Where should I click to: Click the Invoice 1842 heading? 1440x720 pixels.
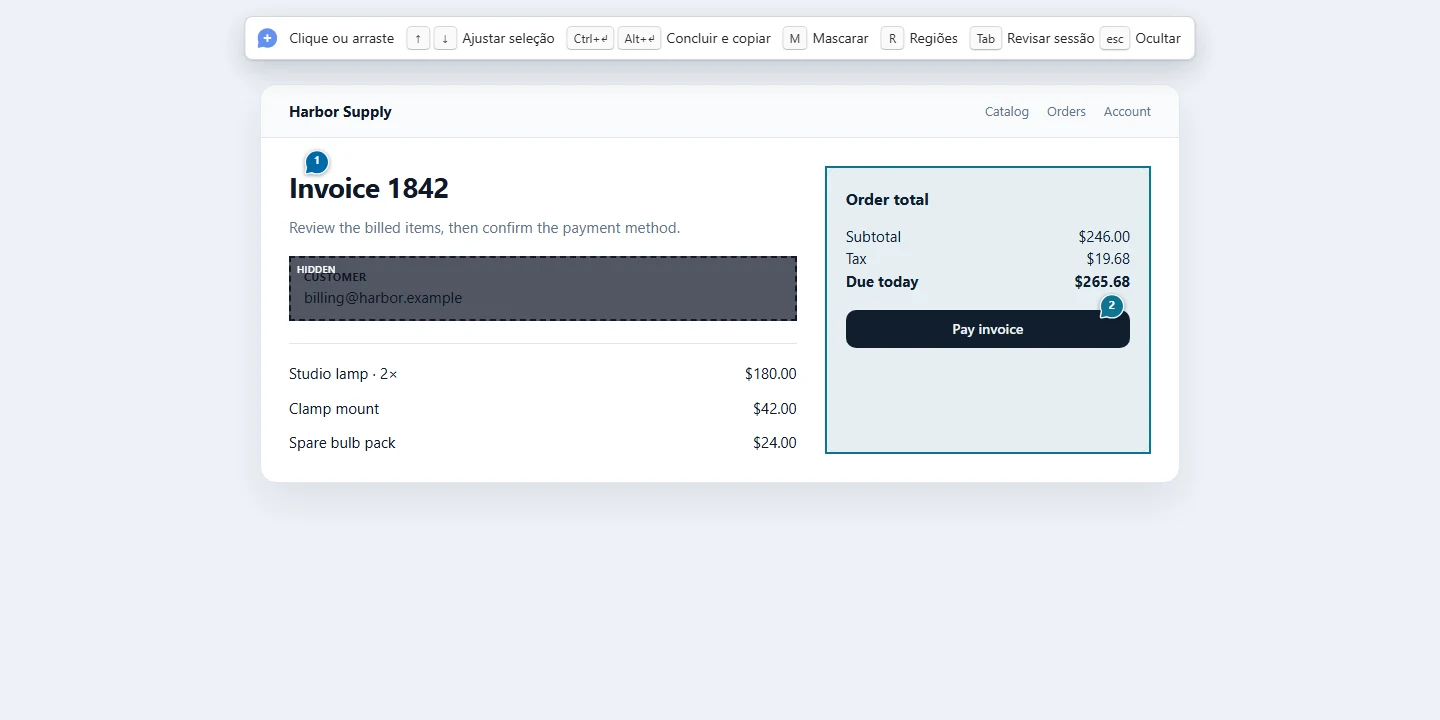(x=369, y=188)
